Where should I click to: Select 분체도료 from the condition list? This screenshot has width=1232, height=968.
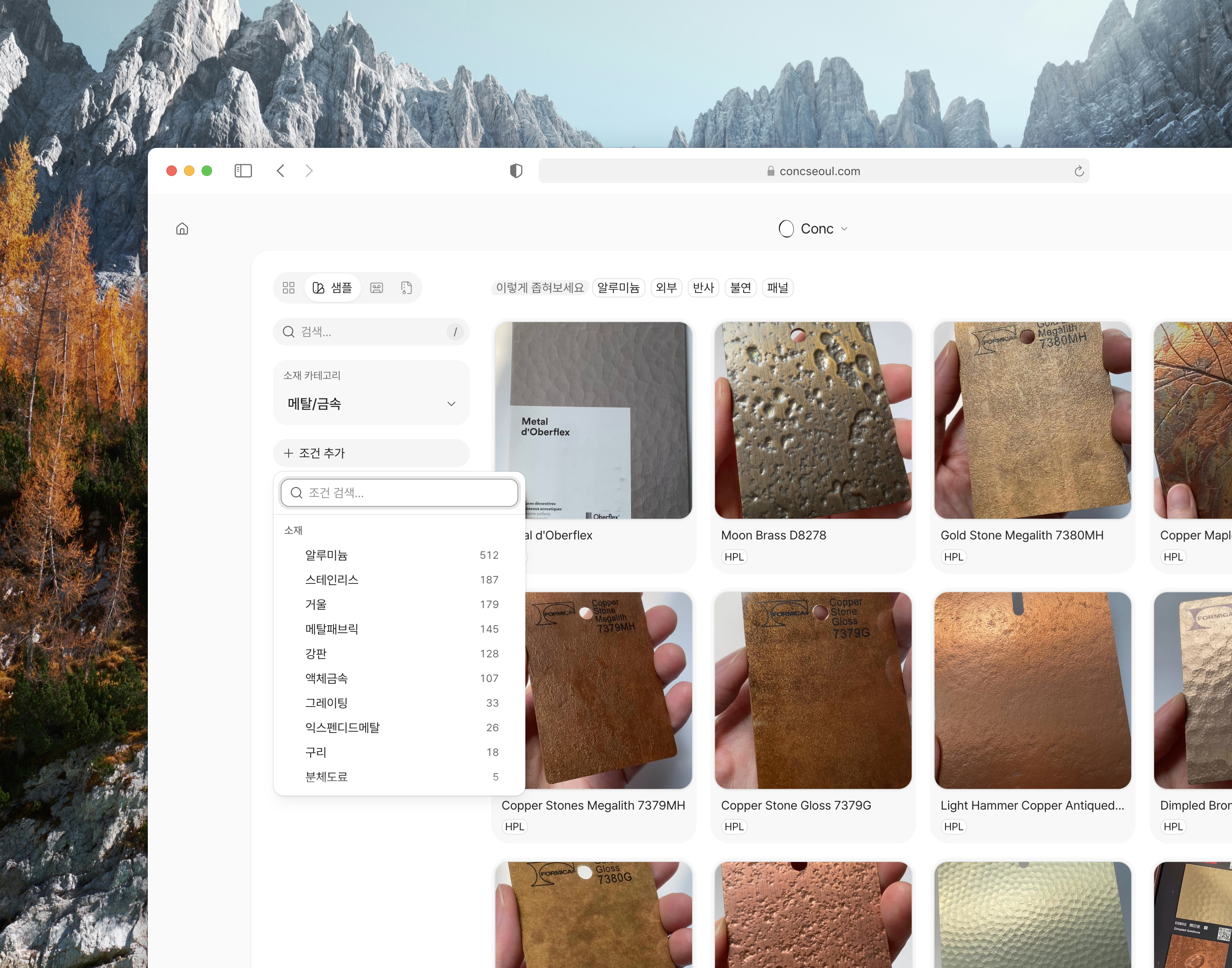click(x=400, y=777)
